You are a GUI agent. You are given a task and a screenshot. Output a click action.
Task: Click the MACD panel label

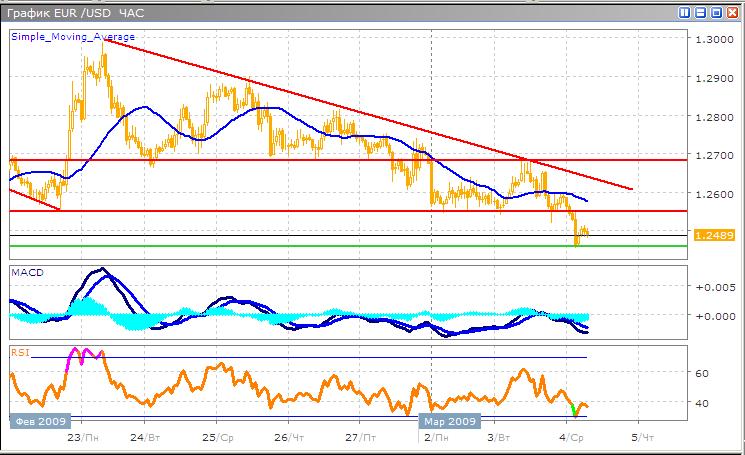(26, 271)
